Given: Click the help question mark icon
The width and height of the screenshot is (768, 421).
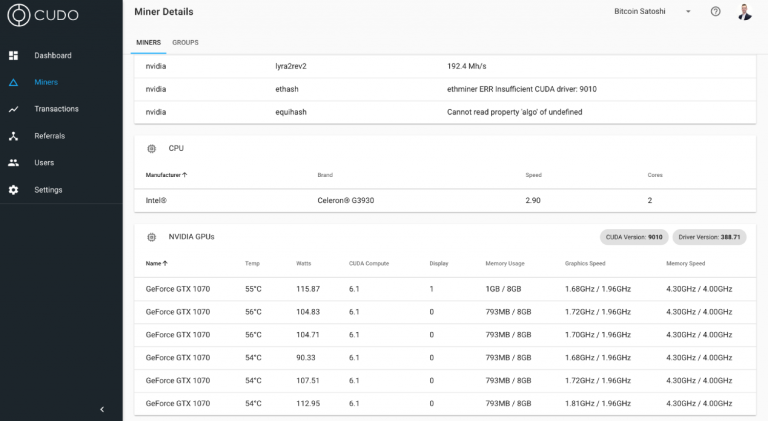Looking at the screenshot, I should point(716,11).
